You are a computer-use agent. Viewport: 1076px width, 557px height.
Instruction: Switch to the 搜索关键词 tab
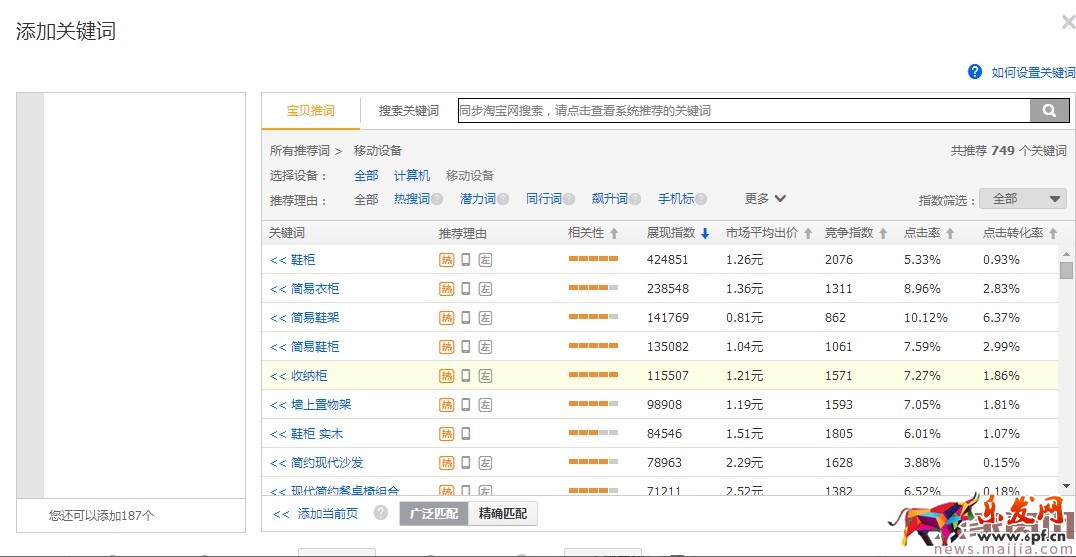(x=408, y=111)
